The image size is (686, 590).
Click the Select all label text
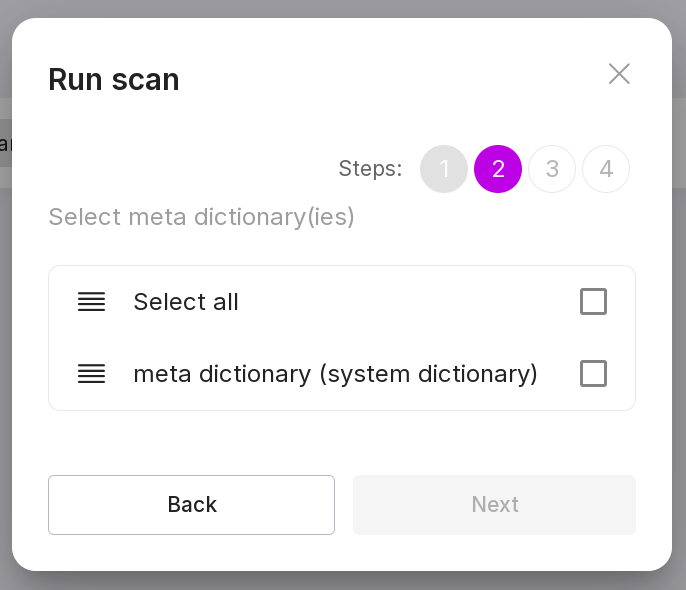186,302
